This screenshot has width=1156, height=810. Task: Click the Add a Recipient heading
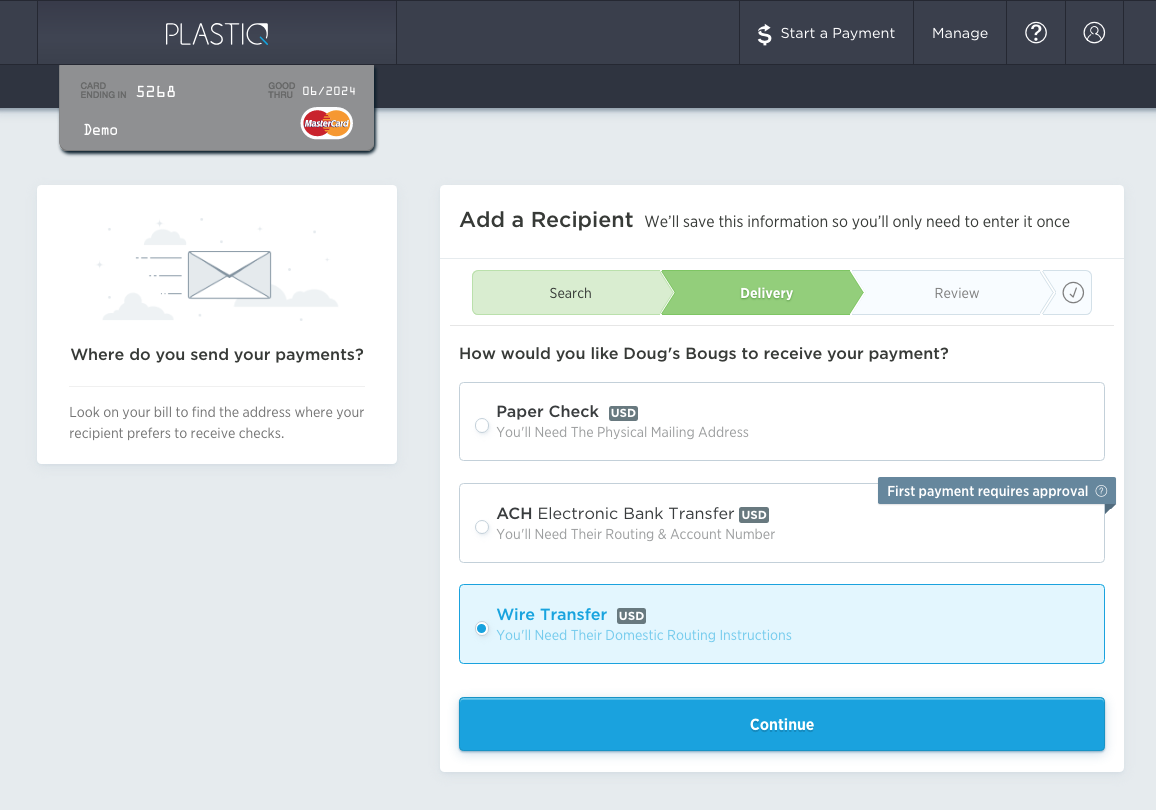tap(546, 220)
